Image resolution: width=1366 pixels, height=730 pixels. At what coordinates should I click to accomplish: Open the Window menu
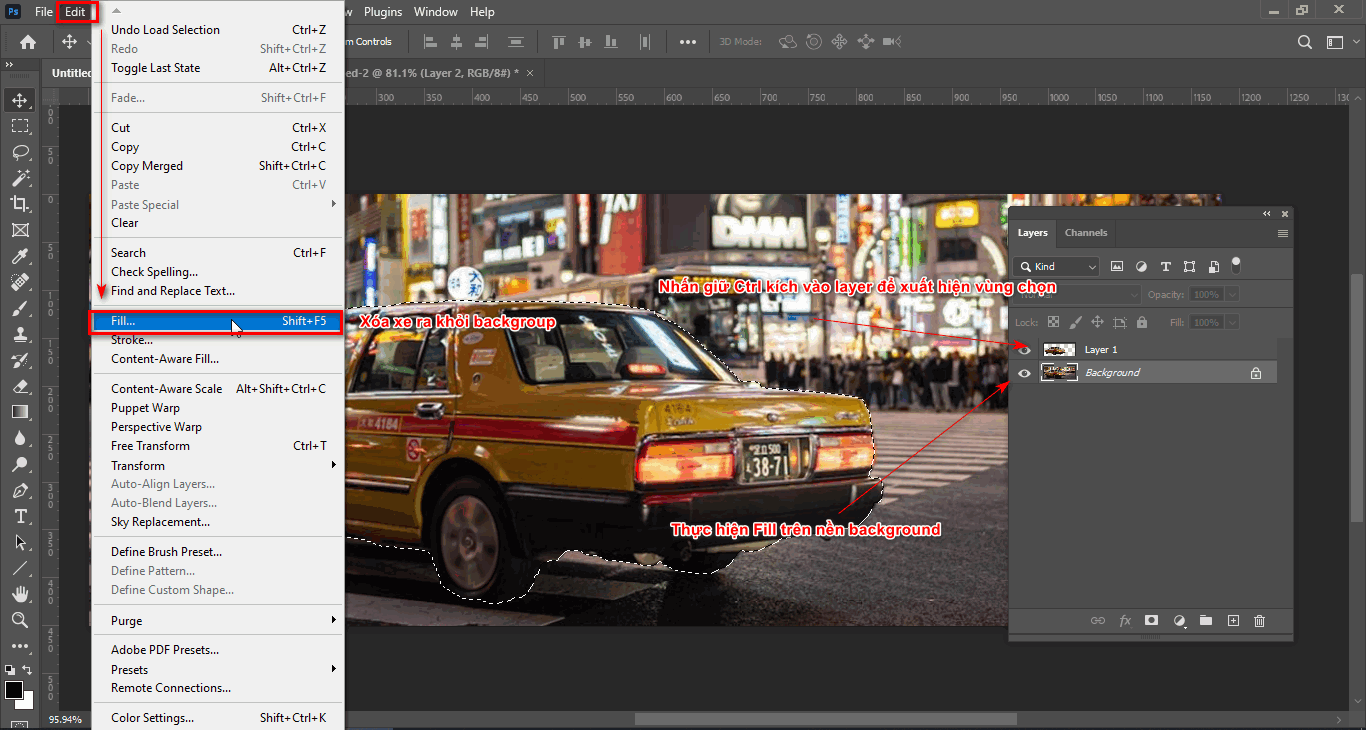[436, 11]
